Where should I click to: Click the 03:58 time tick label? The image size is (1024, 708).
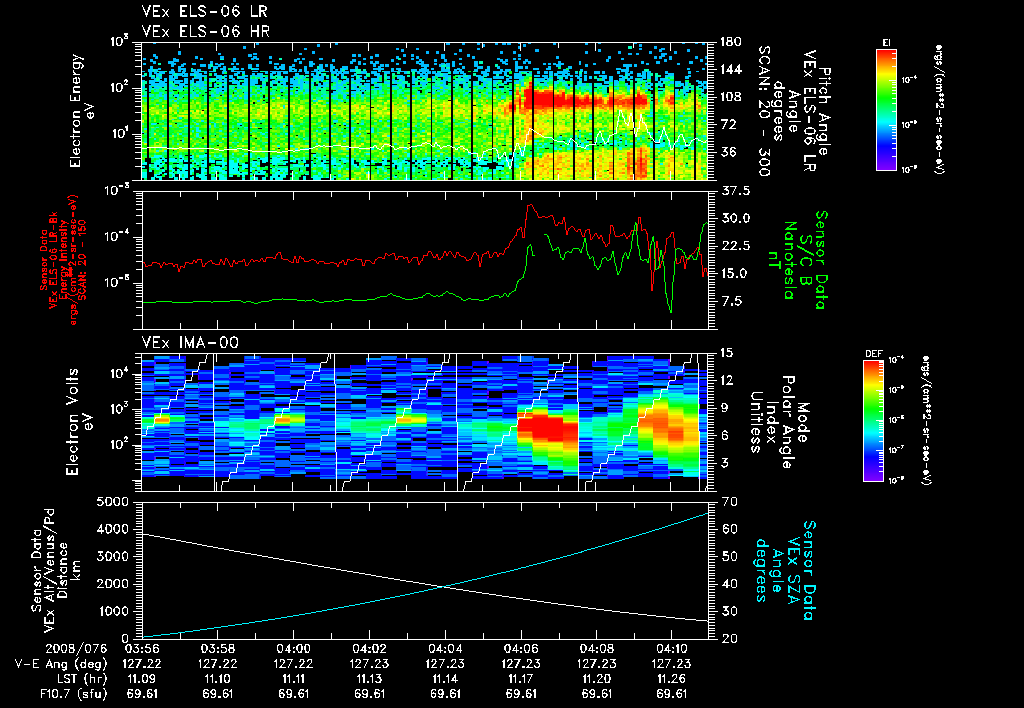click(x=217, y=649)
